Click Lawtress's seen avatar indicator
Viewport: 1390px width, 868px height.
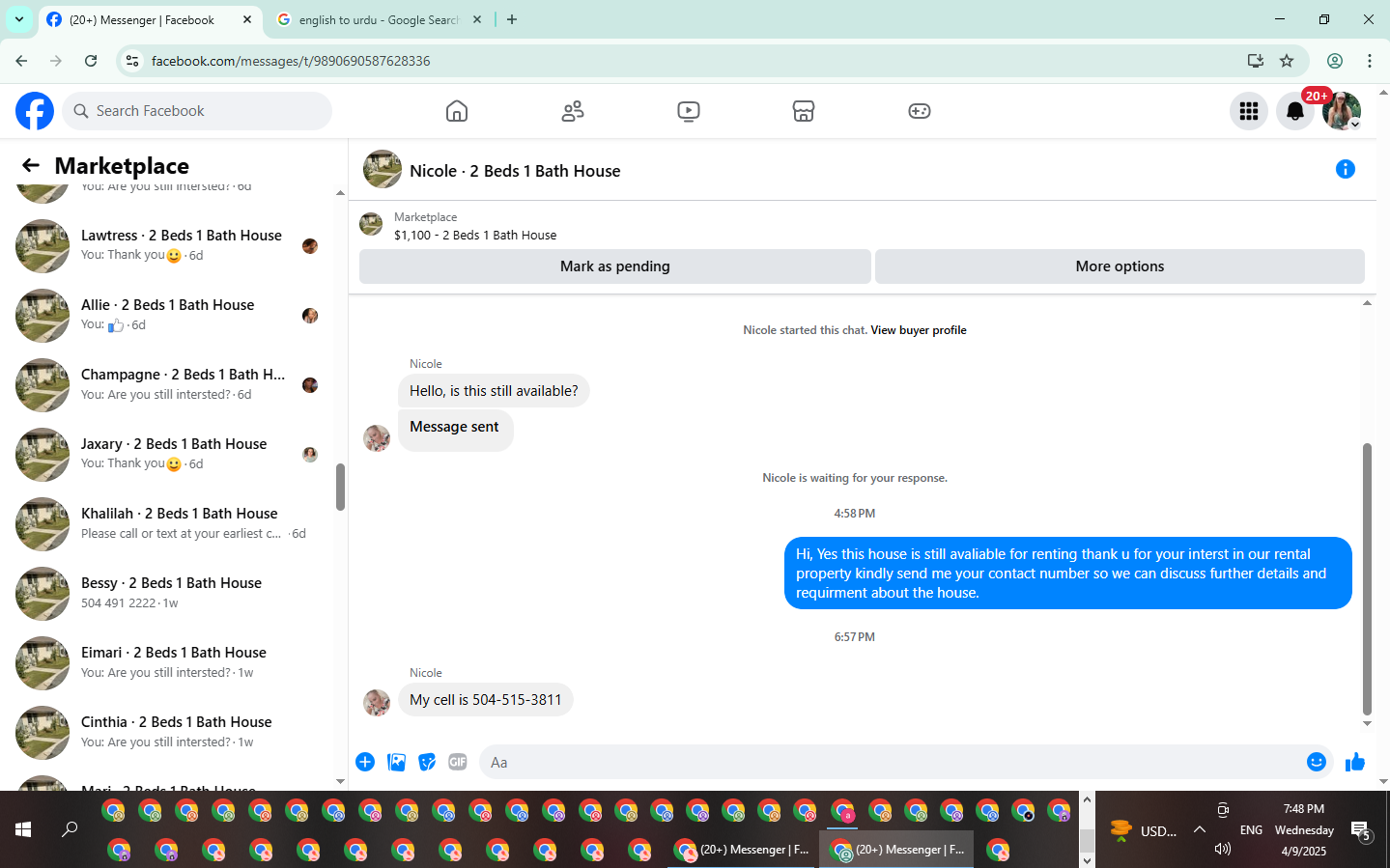point(310,246)
